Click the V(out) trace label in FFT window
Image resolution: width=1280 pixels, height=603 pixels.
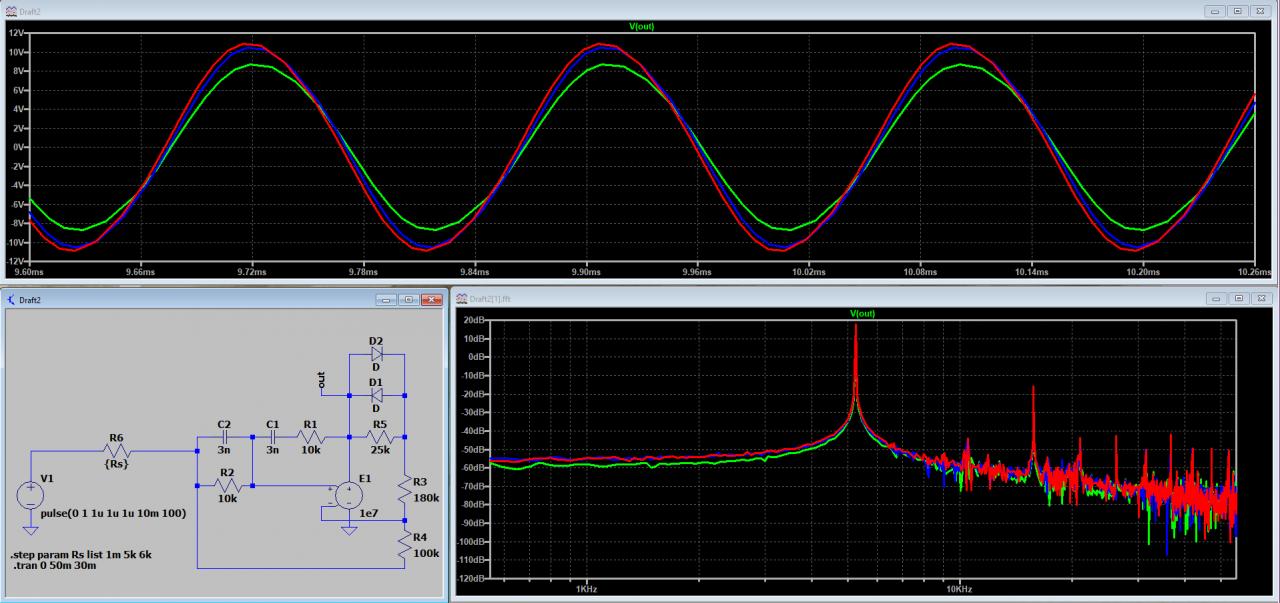[x=862, y=313]
